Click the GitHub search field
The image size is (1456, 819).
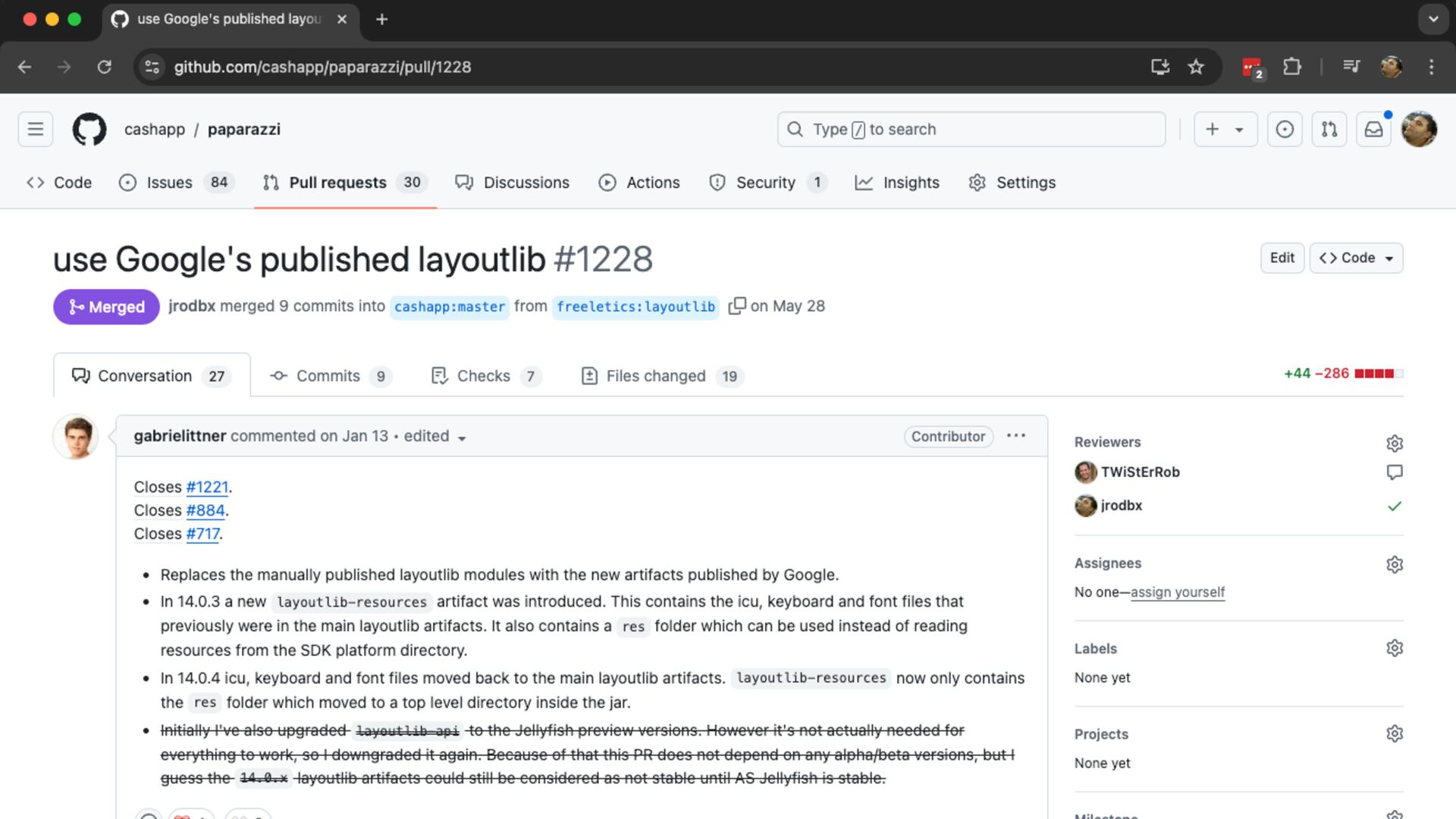[971, 129]
